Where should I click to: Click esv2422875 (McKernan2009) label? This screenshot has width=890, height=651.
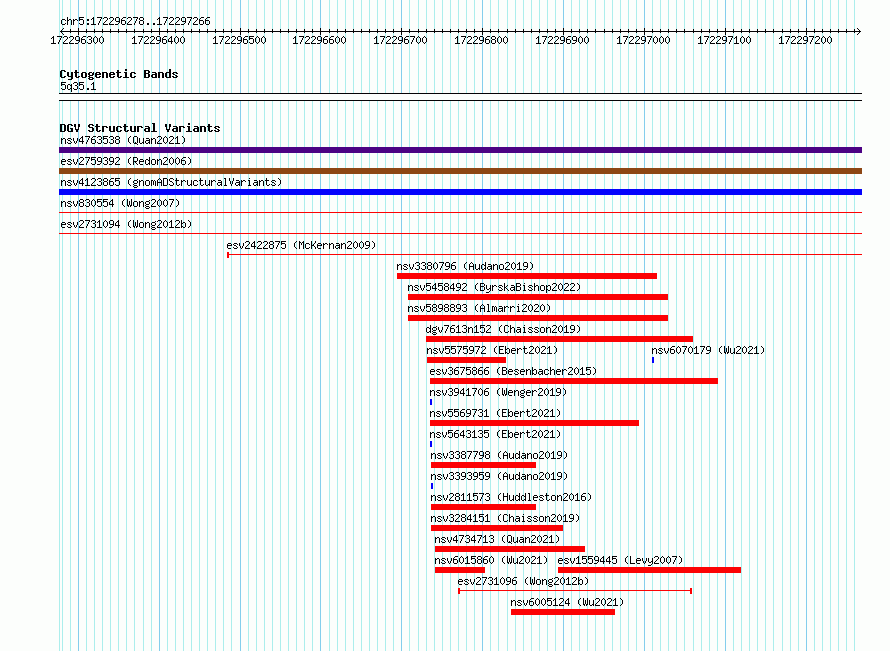pos(301,245)
